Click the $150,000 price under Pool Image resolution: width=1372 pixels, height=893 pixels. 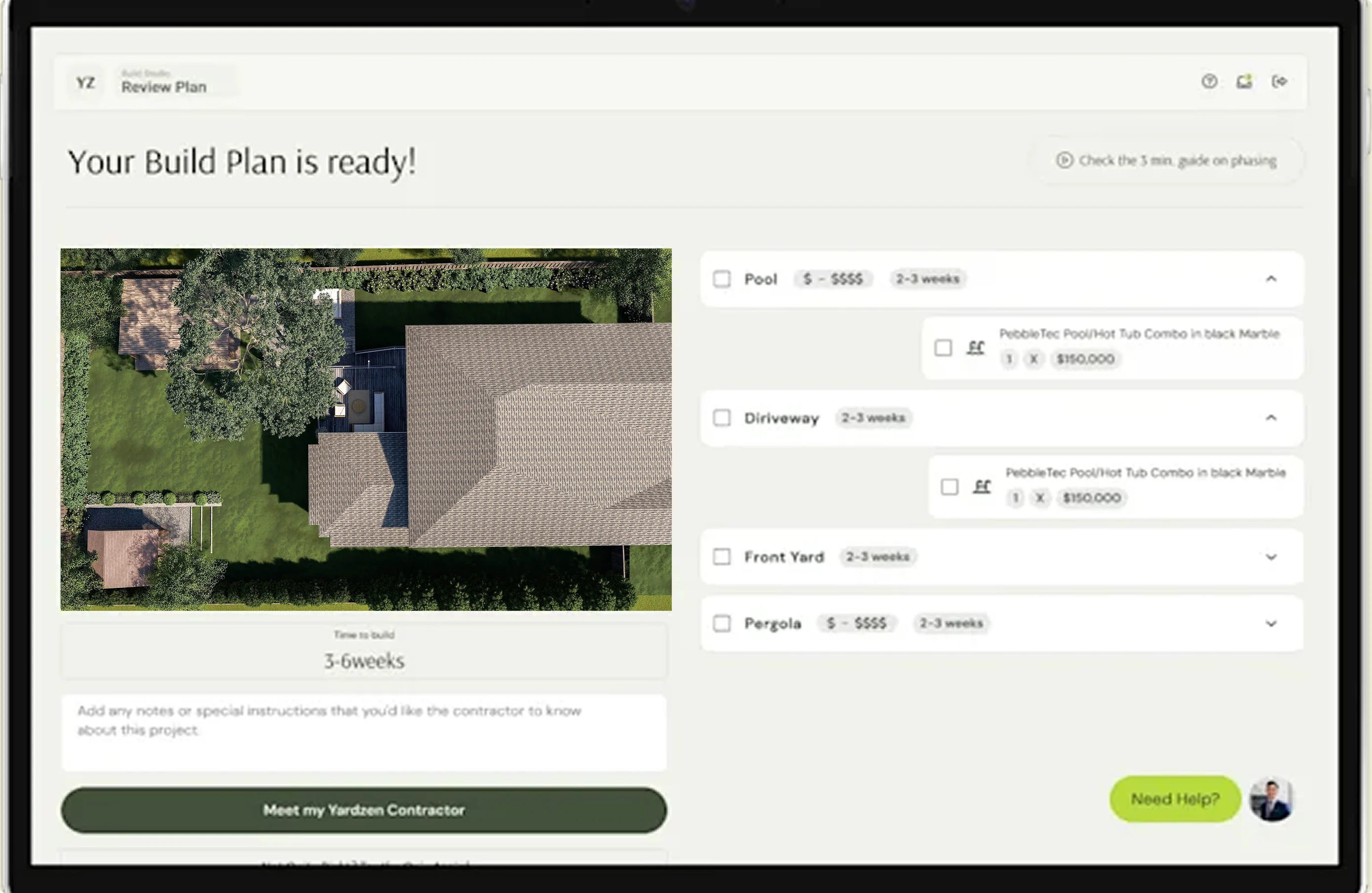click(x=1085, y=359)
